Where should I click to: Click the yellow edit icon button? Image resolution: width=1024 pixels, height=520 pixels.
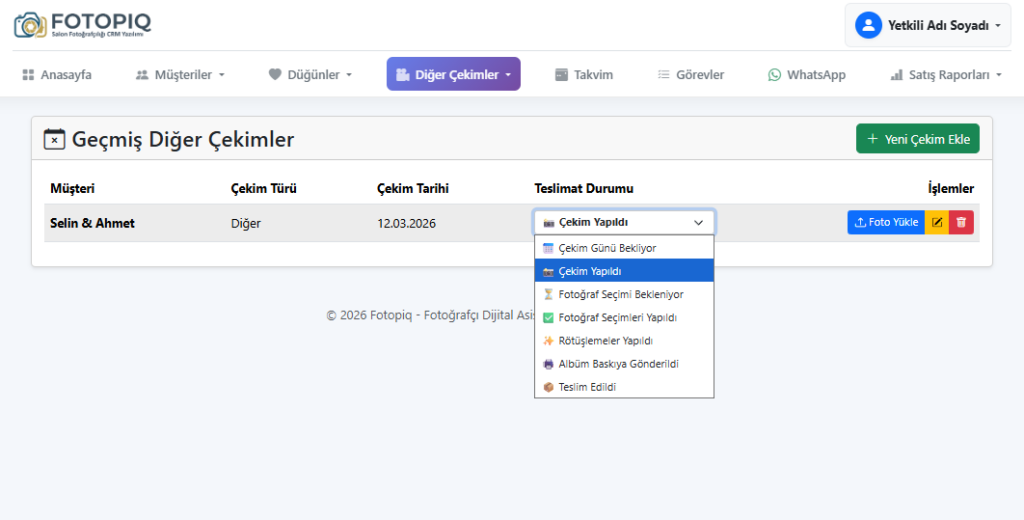click(x=937, y=223)
